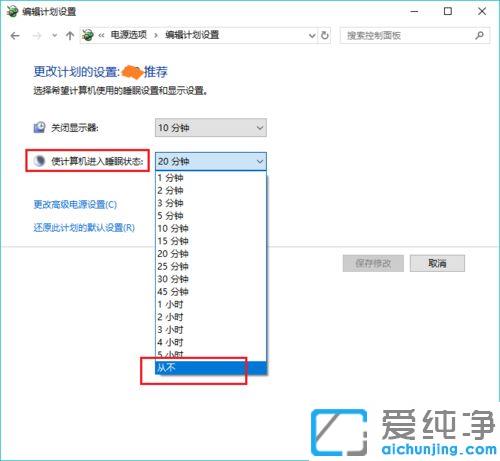Screen dimensions: 500x461
Task: Click the moon icon beside sleep setting
Action: [x=39, y=161]
